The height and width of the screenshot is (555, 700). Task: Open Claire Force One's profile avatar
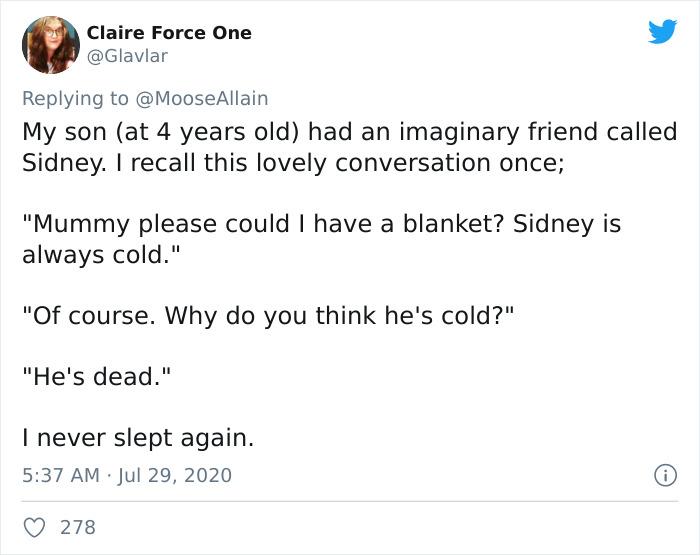(49, 45)
